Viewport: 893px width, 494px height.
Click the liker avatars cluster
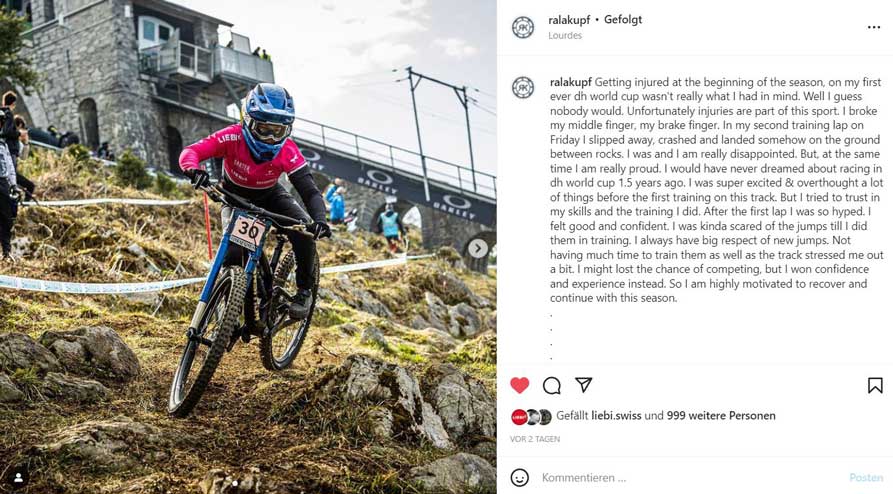coord(531,417)
